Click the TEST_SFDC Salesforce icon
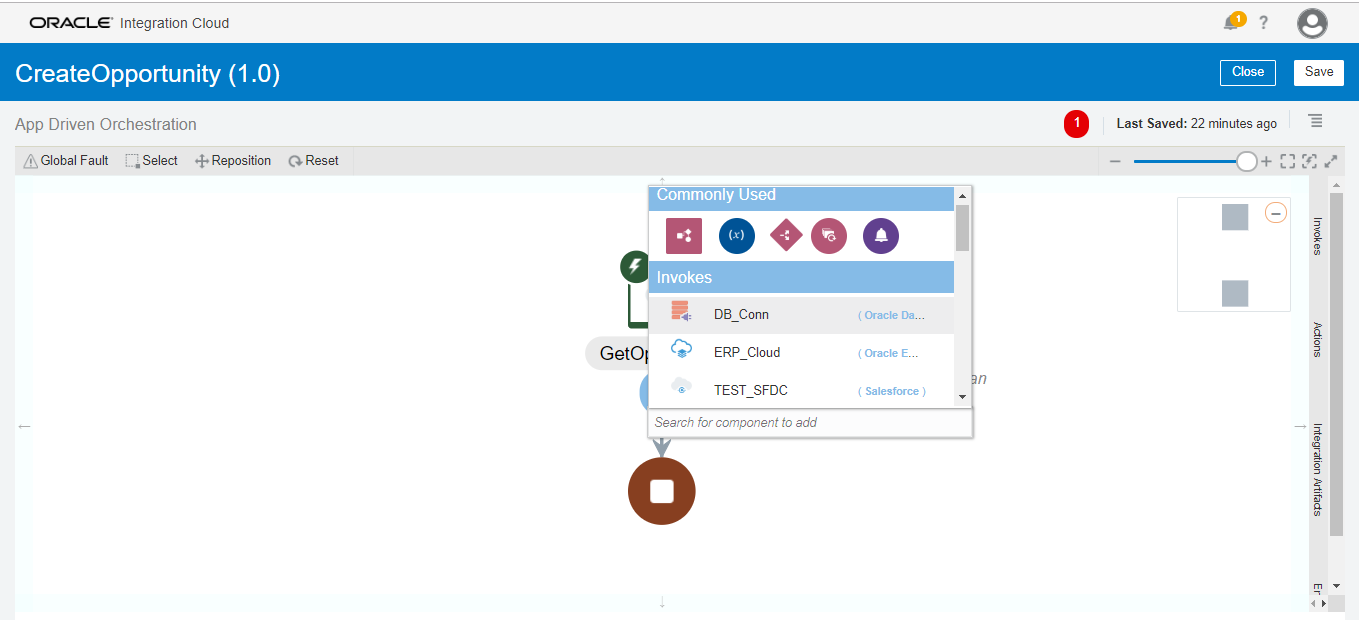This screenshot has width=1366, height=620. [681, 388]
